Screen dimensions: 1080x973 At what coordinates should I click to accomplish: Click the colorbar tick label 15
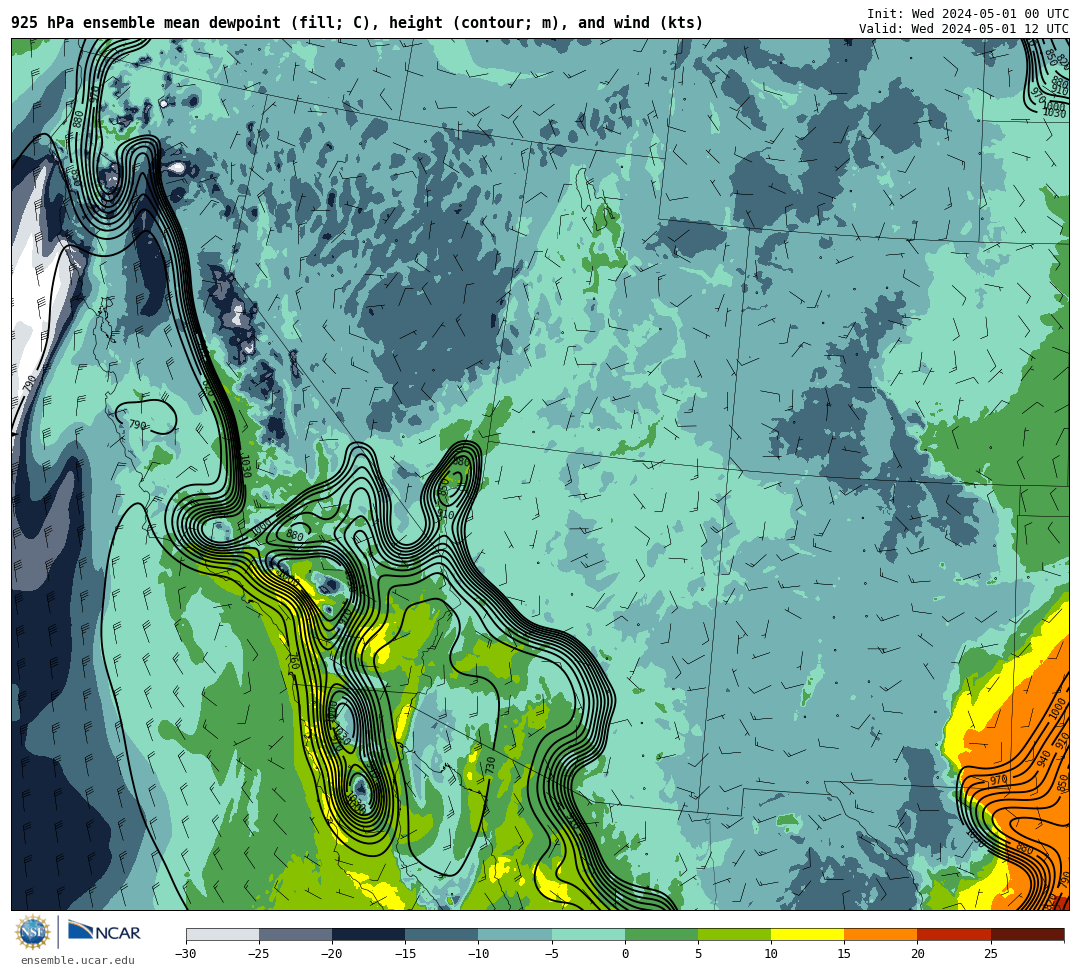pyautogui.click(x=844, y=954)
